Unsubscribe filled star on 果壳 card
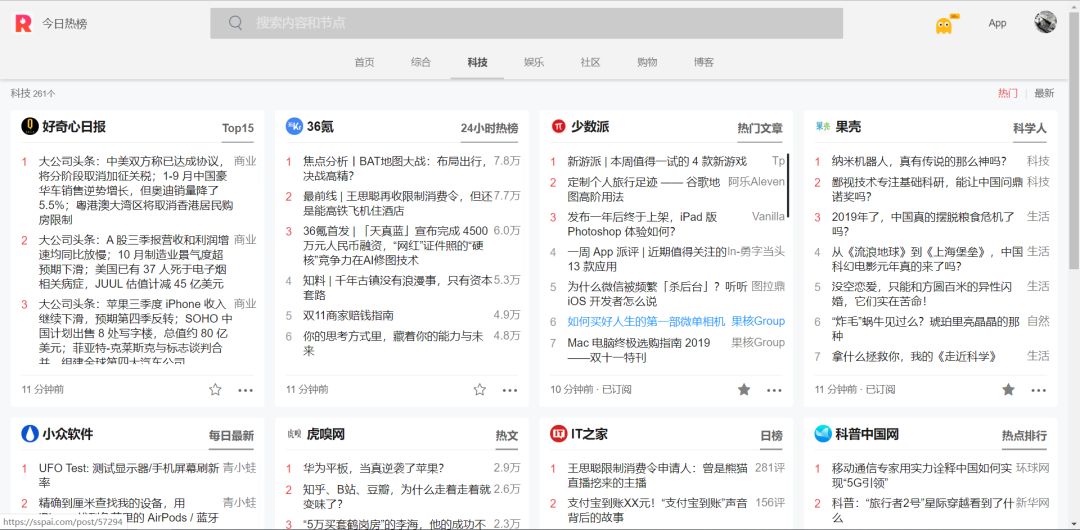 click(x=1008, y=389)
